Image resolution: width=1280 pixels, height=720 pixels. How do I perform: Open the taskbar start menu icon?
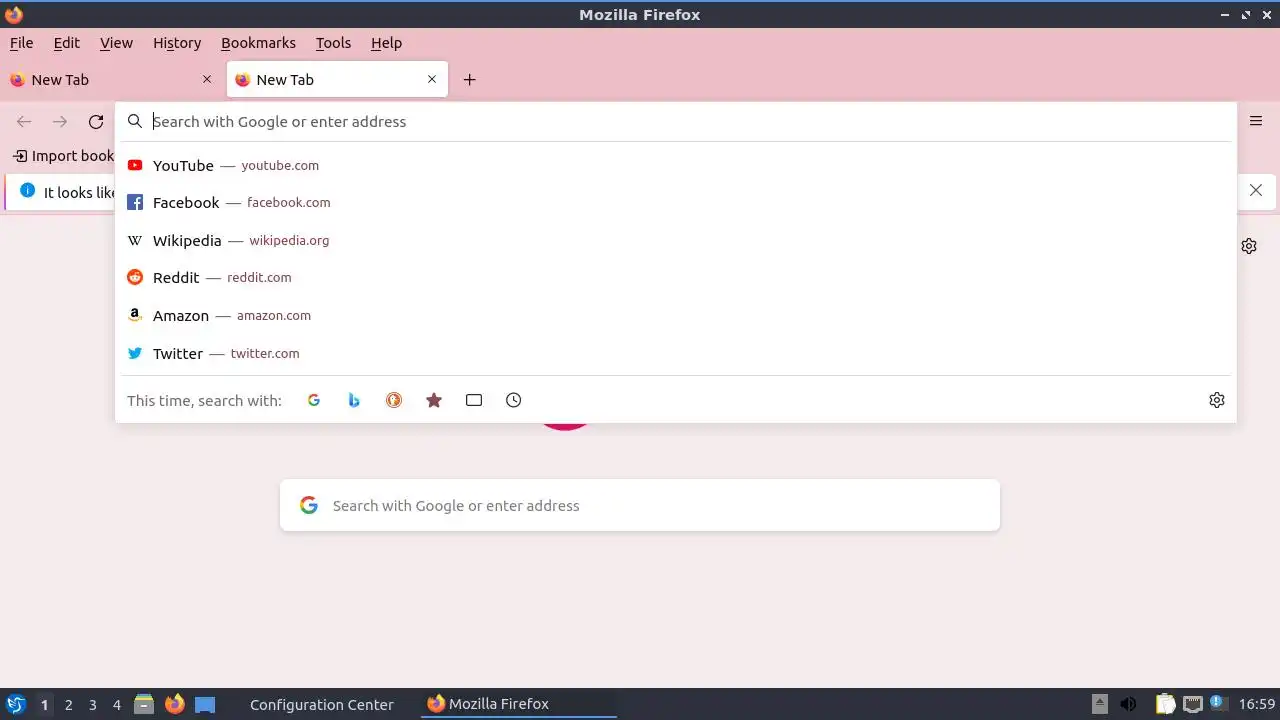point(15,704)
